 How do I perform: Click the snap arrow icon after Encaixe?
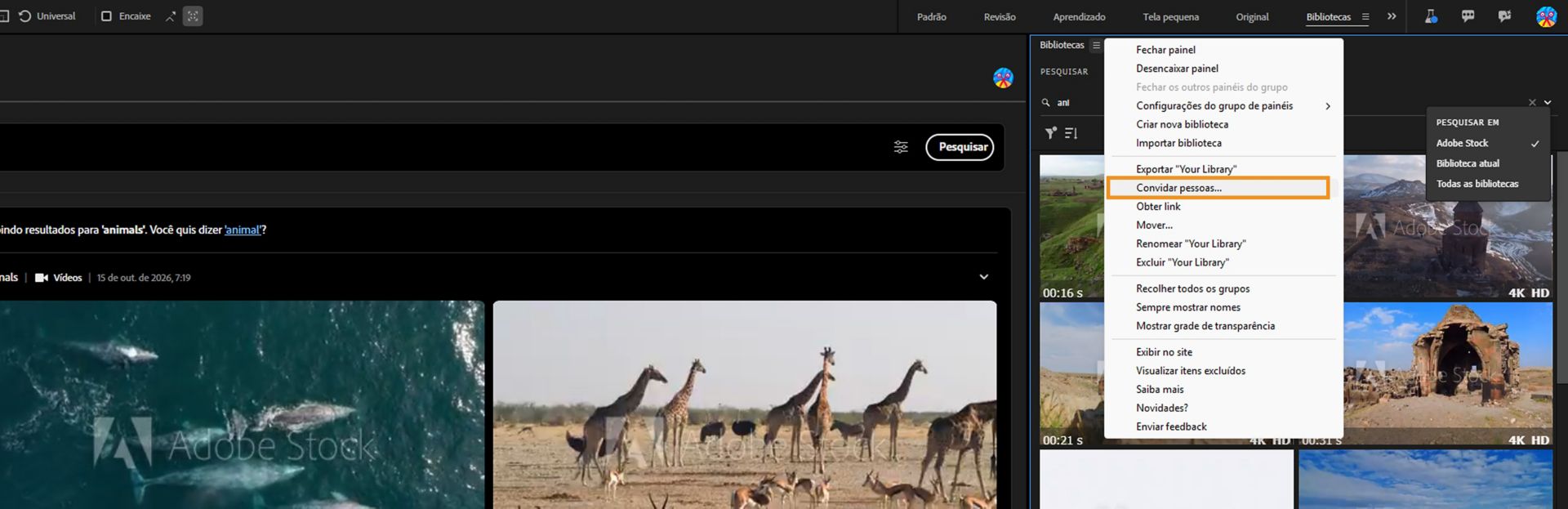(x=170, y=16)
